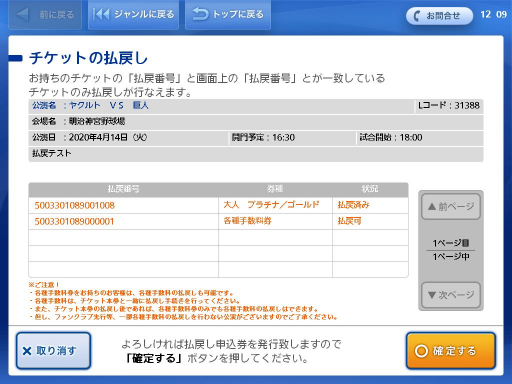Screen dimensions: 512x384
Task: Click the return arrow icon on トップに戻る
Action: 200,14
